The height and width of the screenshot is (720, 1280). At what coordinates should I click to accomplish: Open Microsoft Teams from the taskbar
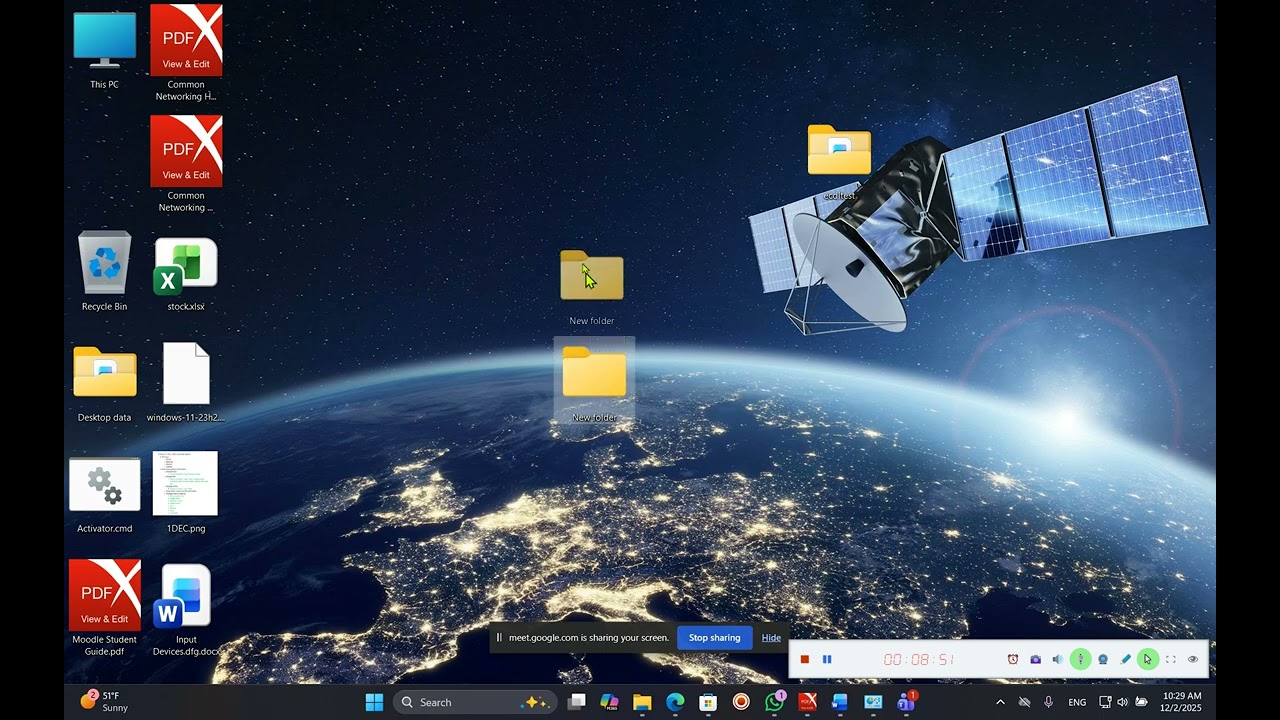pos(906,702)
